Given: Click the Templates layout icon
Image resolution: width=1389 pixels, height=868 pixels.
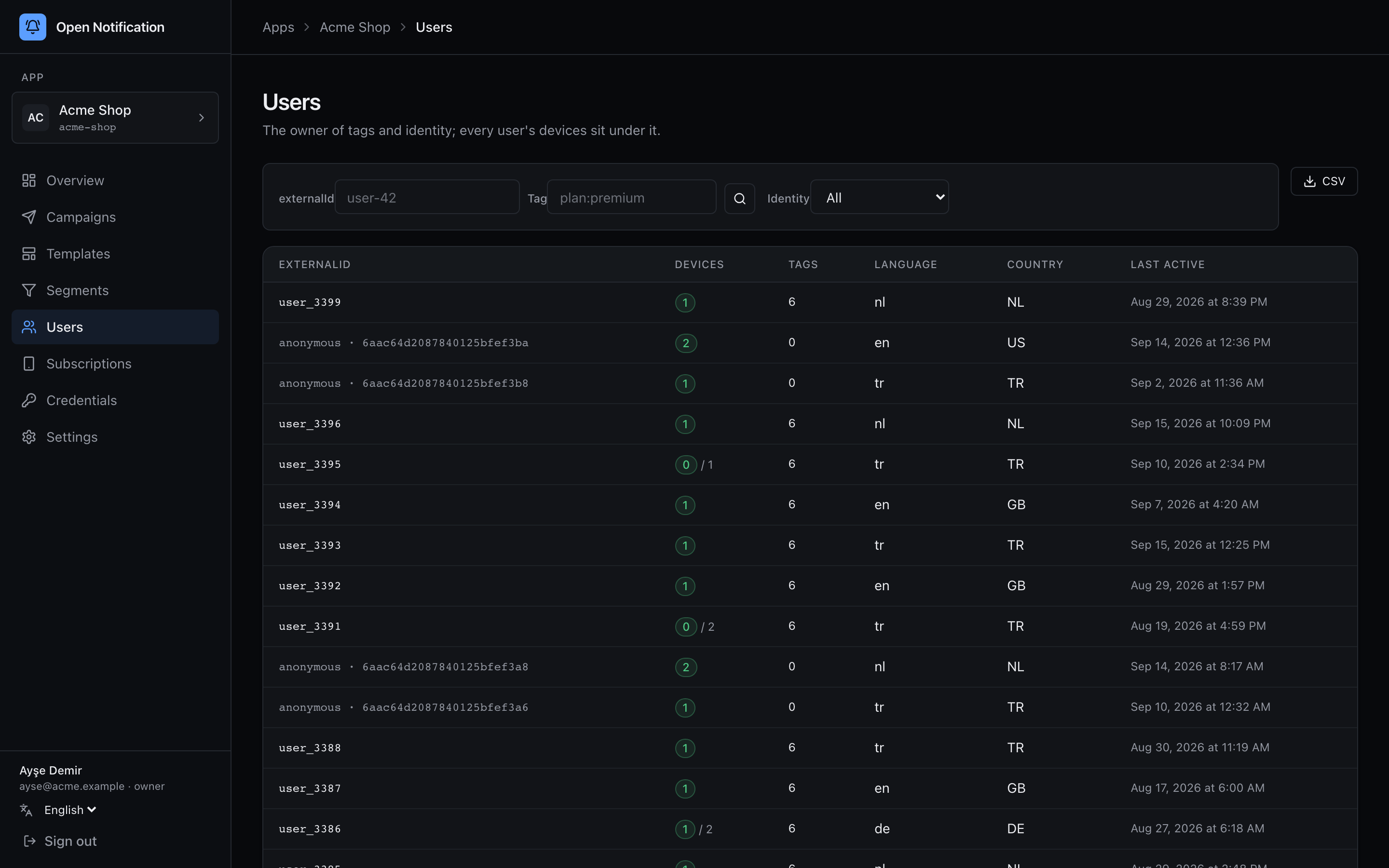Looking at the screenshot, I should [x=29, y=254].
